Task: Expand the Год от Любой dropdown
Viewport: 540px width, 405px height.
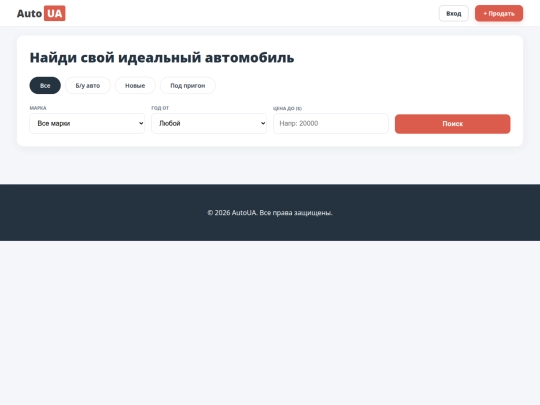Action: (209, 124)
